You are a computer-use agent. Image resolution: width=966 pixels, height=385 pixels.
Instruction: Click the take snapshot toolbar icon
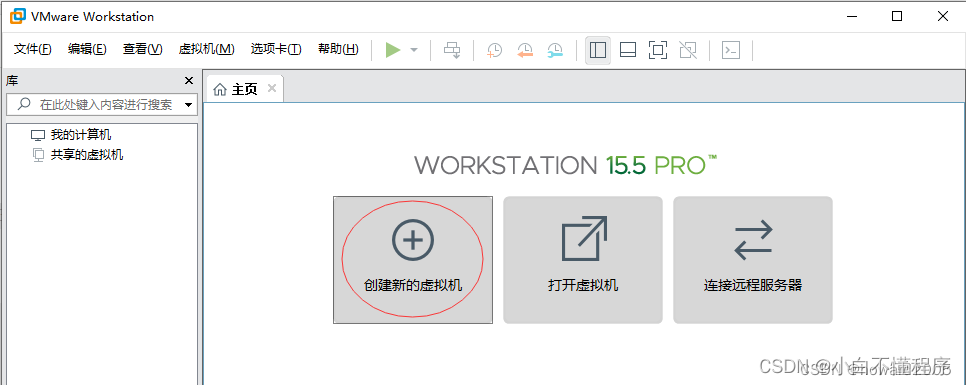(494, 51)
